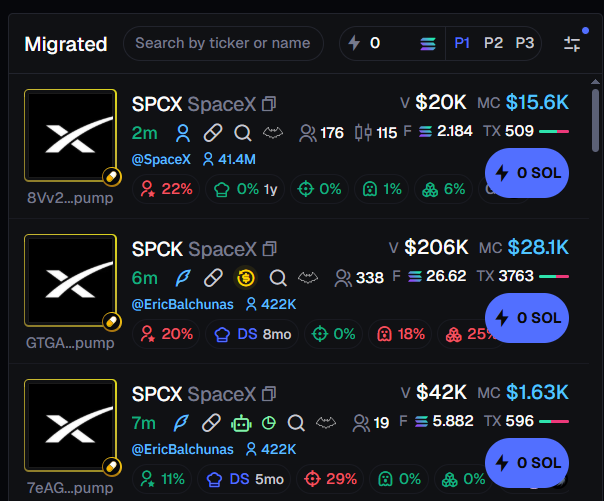Click the 20% top holders badge
Viewport: 604px width, 501px height.
tap(166, 334)
